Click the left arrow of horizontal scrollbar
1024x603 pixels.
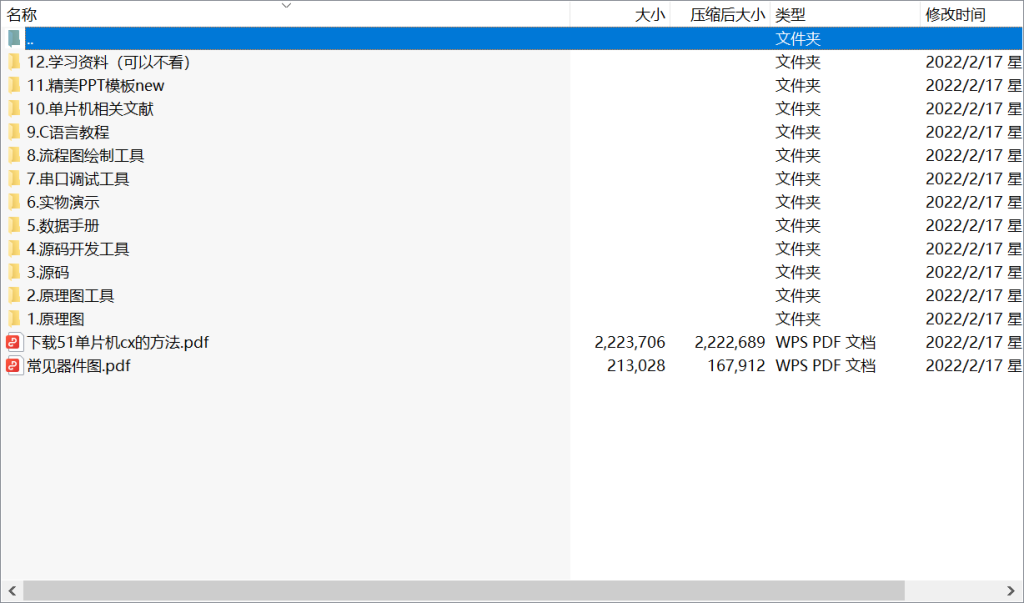coord(11,591)
